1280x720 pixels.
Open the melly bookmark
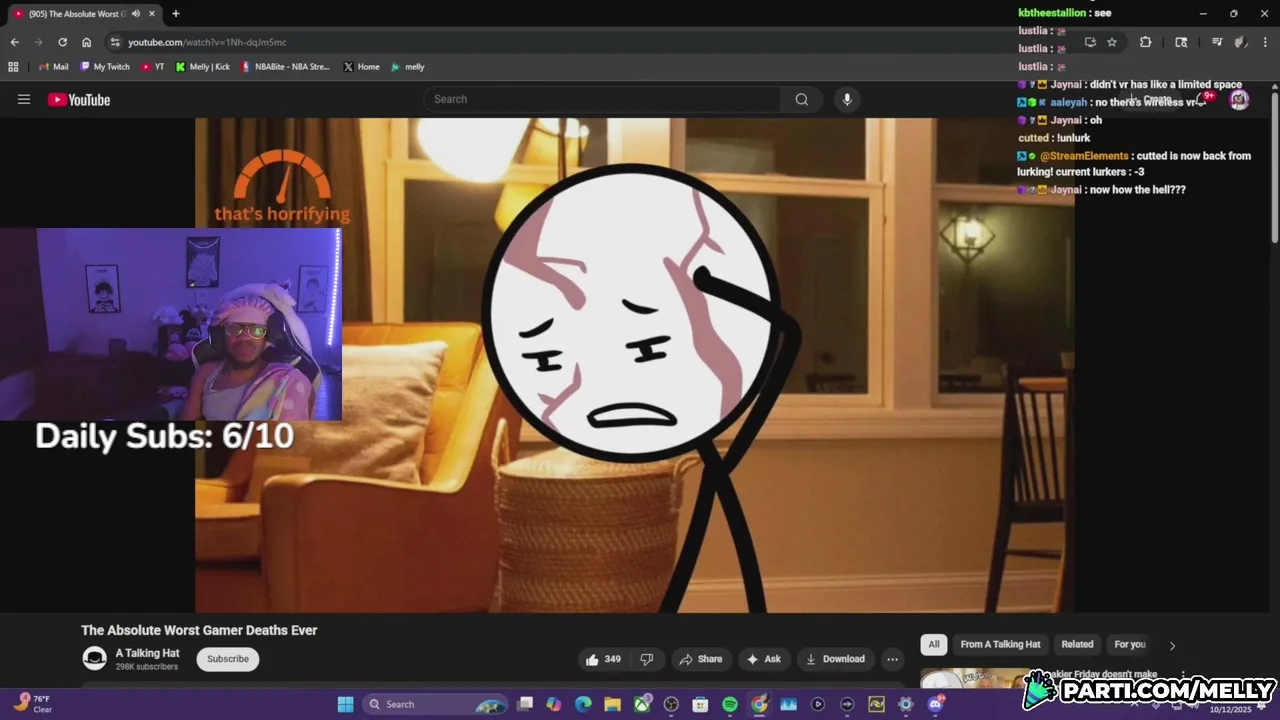408,67
